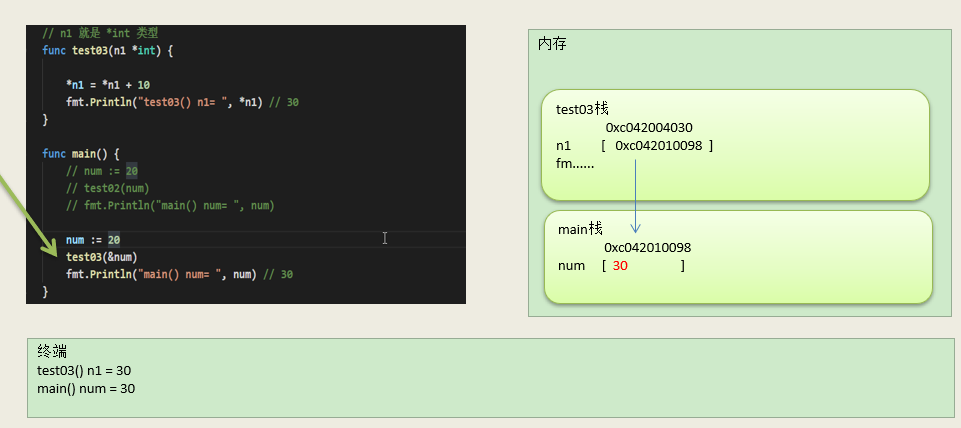Click the Println "test03() n1= " line
Viewport: 961px width, 428px height.
182,102
